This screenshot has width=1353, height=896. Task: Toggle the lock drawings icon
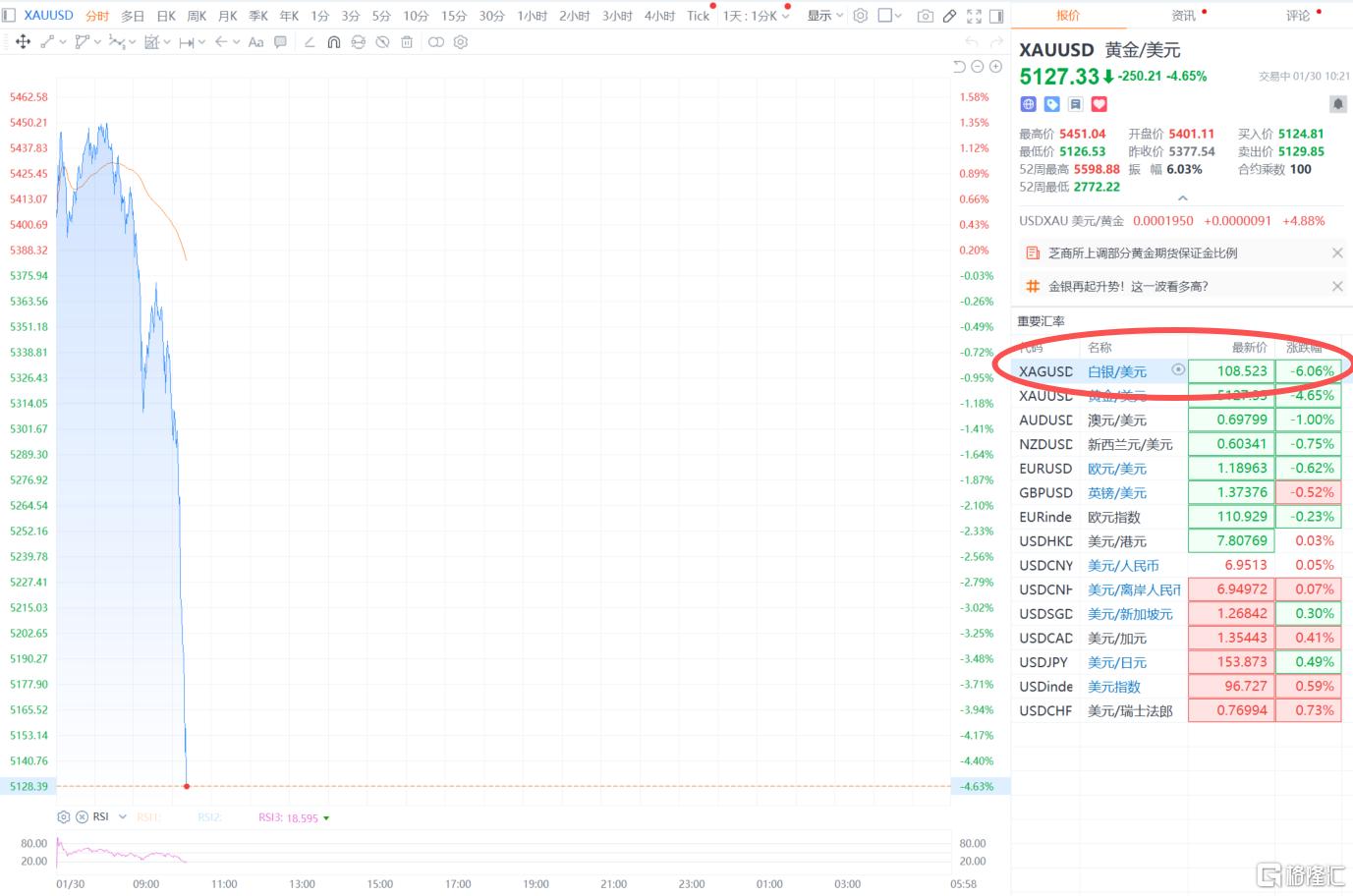click(359, 42)
